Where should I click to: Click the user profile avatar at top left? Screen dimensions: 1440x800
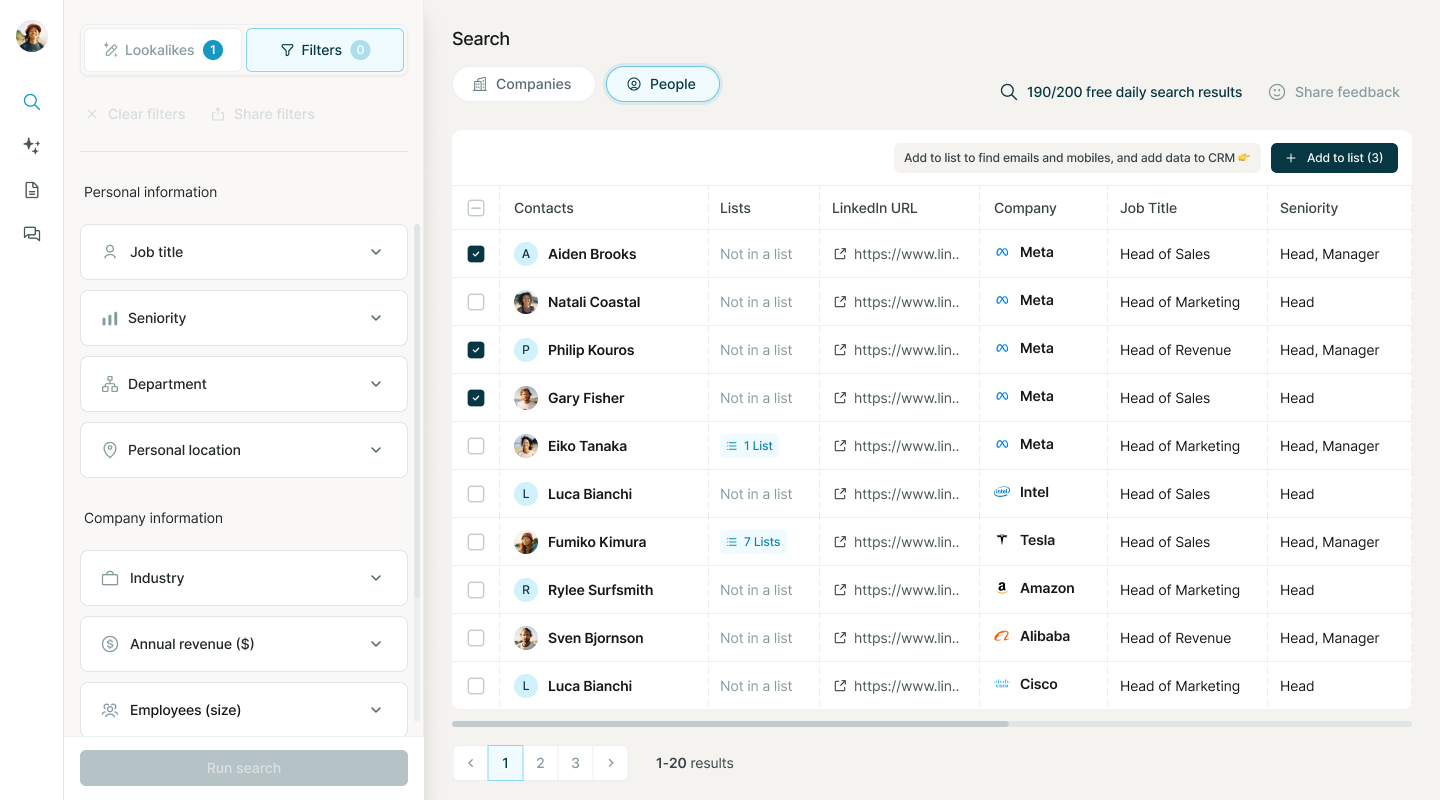coord(32,37)
